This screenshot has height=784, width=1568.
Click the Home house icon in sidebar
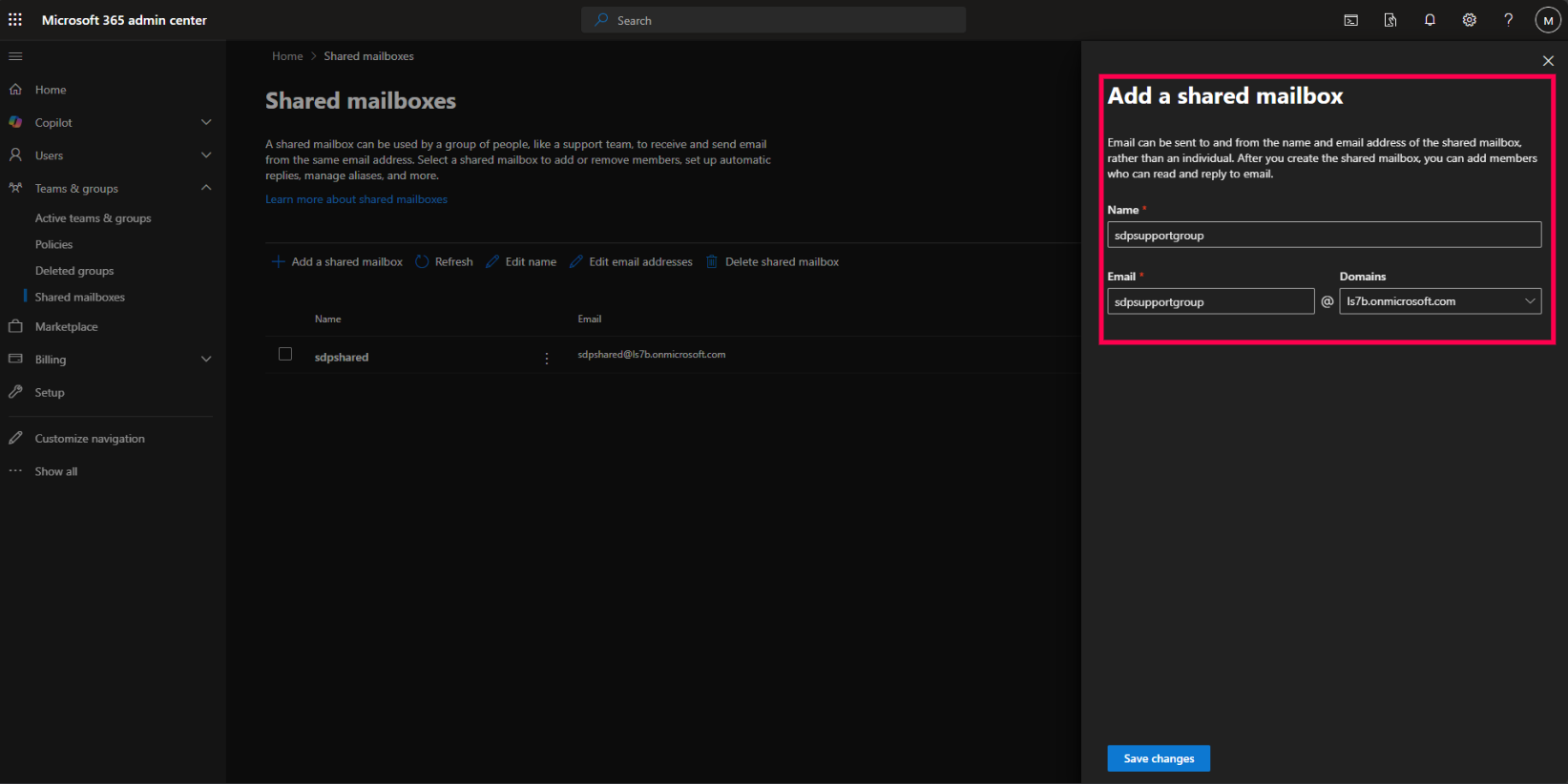click(x=15, y=90)
